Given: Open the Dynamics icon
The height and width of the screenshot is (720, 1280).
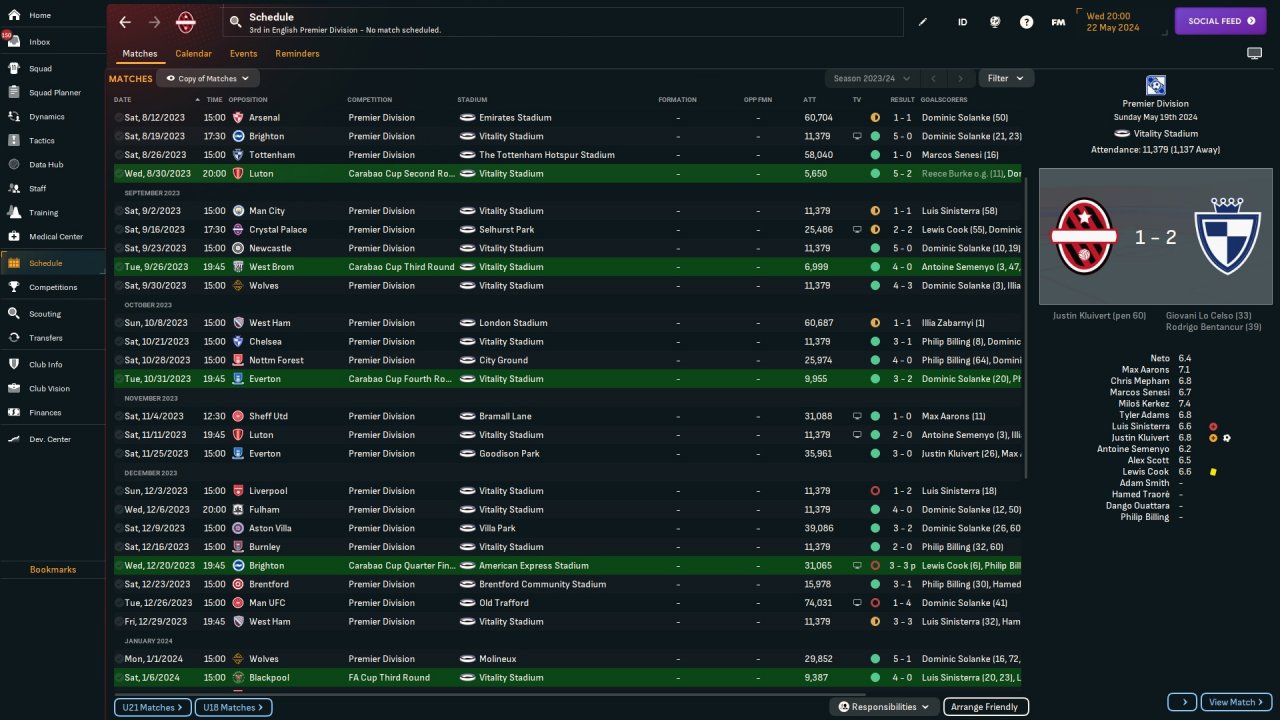Looking at the screenshot, I should [14, 117].
